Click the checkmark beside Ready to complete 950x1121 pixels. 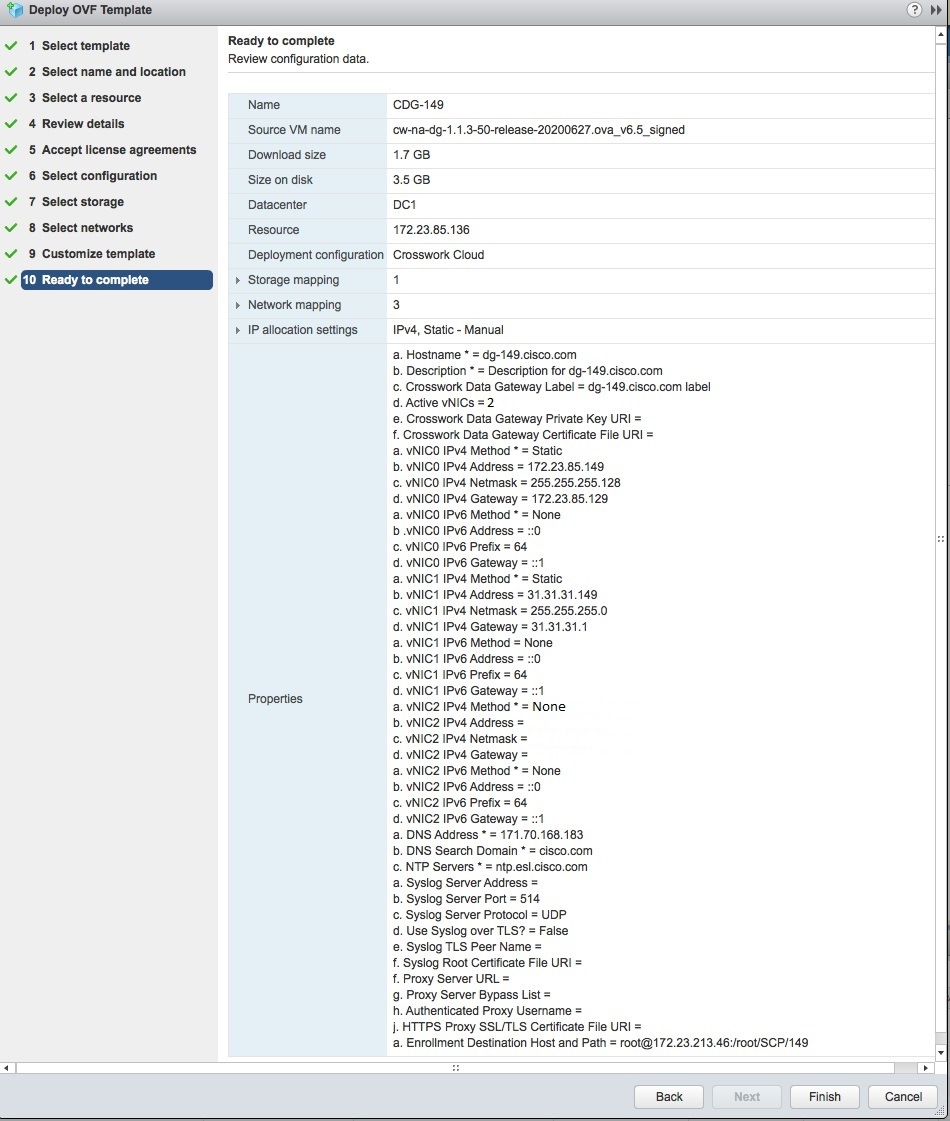point(10,280)
